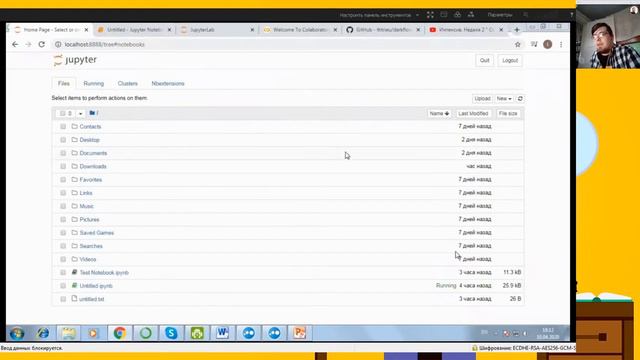Click the Jupyter logo
640x360 pixels.
(x=76, y=60)
